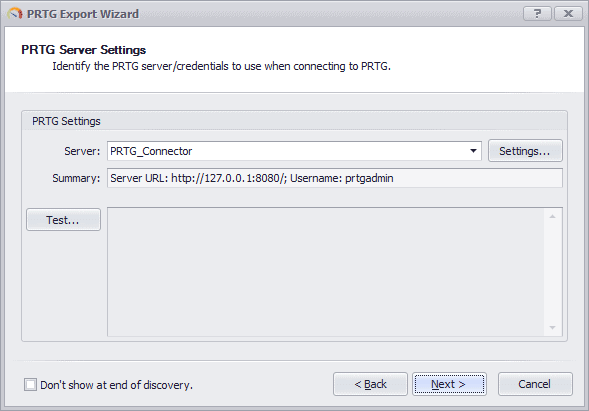
Task: Click the results box scroll down arrow
Action: pos(552,328)
